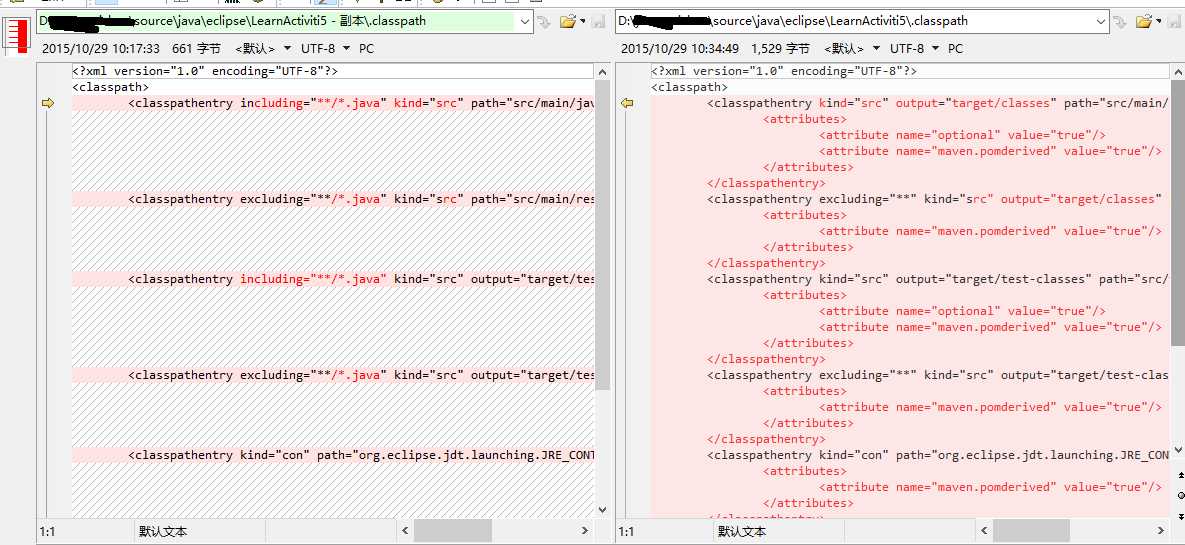
Task: Click left status bar 默认文本 label
Action: point(163,532)
